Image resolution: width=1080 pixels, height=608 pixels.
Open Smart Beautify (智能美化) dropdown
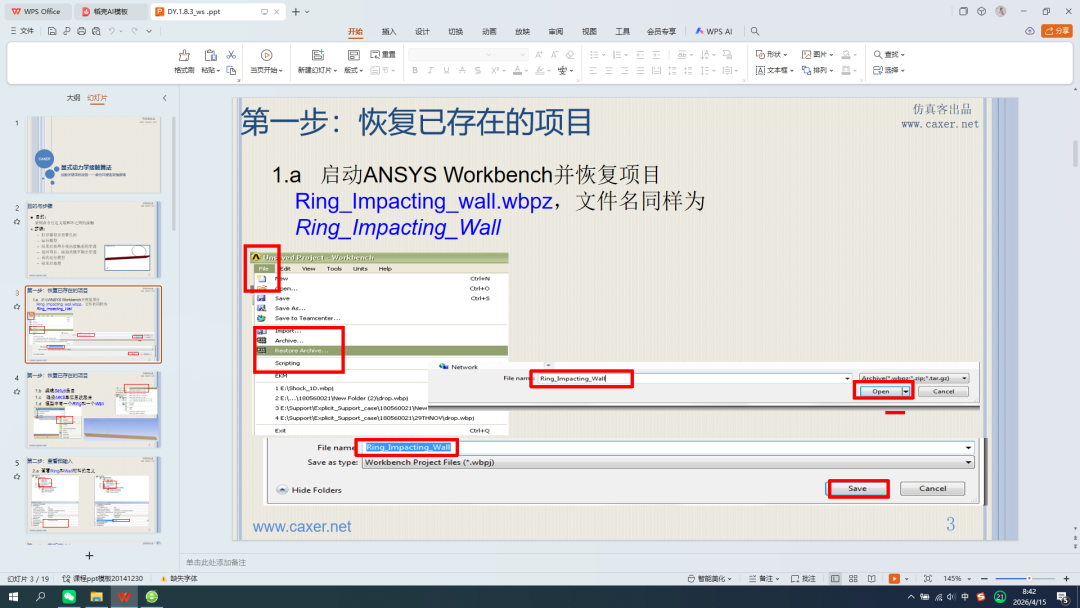(x=709, y=578)
